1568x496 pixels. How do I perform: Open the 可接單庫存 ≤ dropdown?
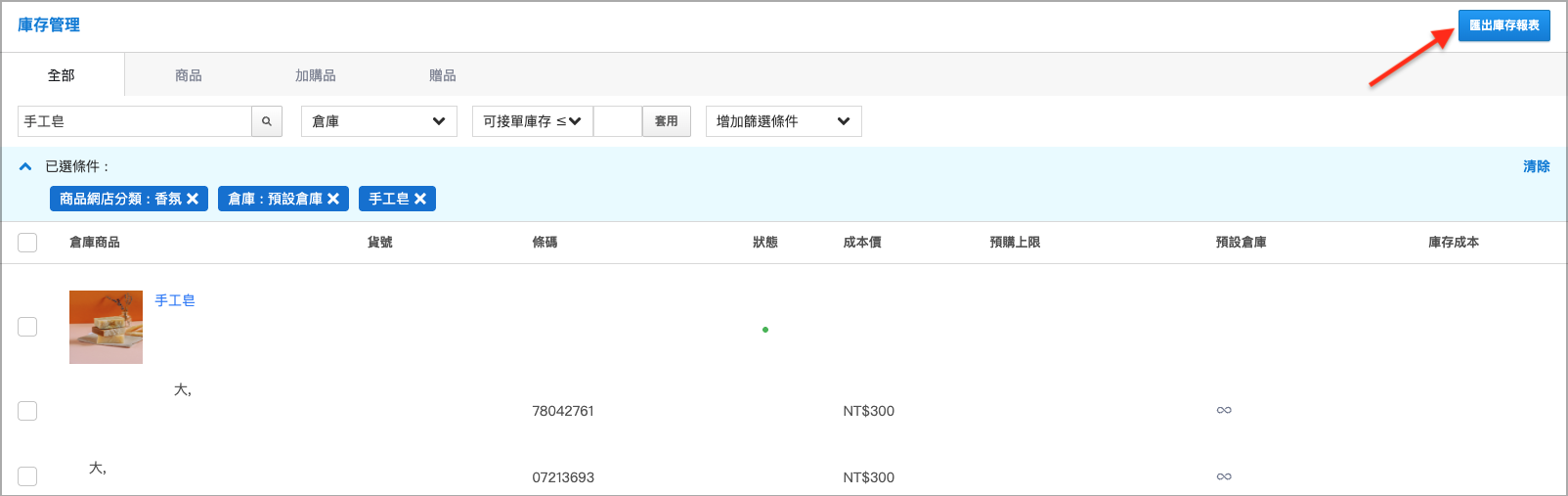(x=533, y=121)
